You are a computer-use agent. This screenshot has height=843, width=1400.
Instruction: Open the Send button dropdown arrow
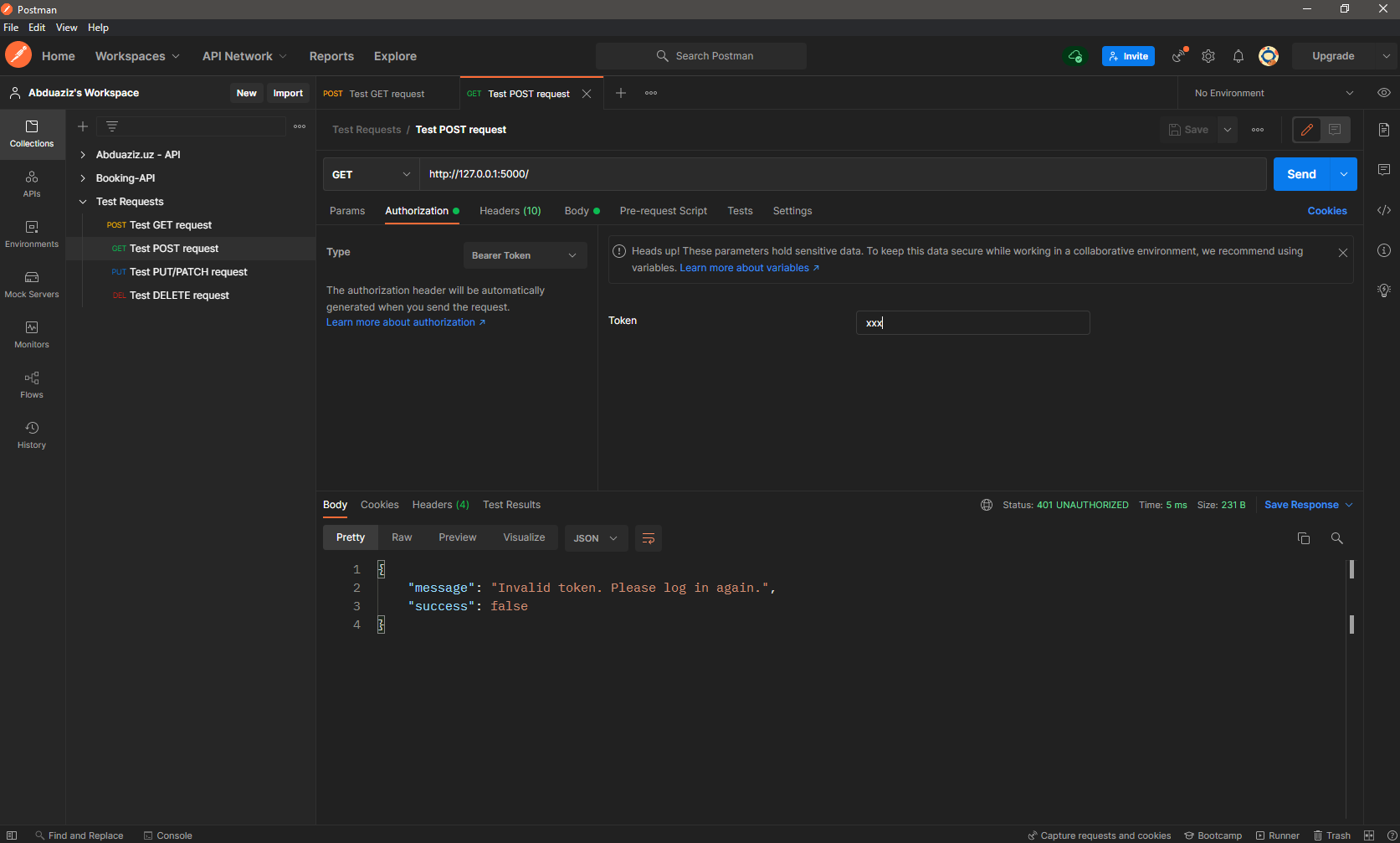(1344, 174)
